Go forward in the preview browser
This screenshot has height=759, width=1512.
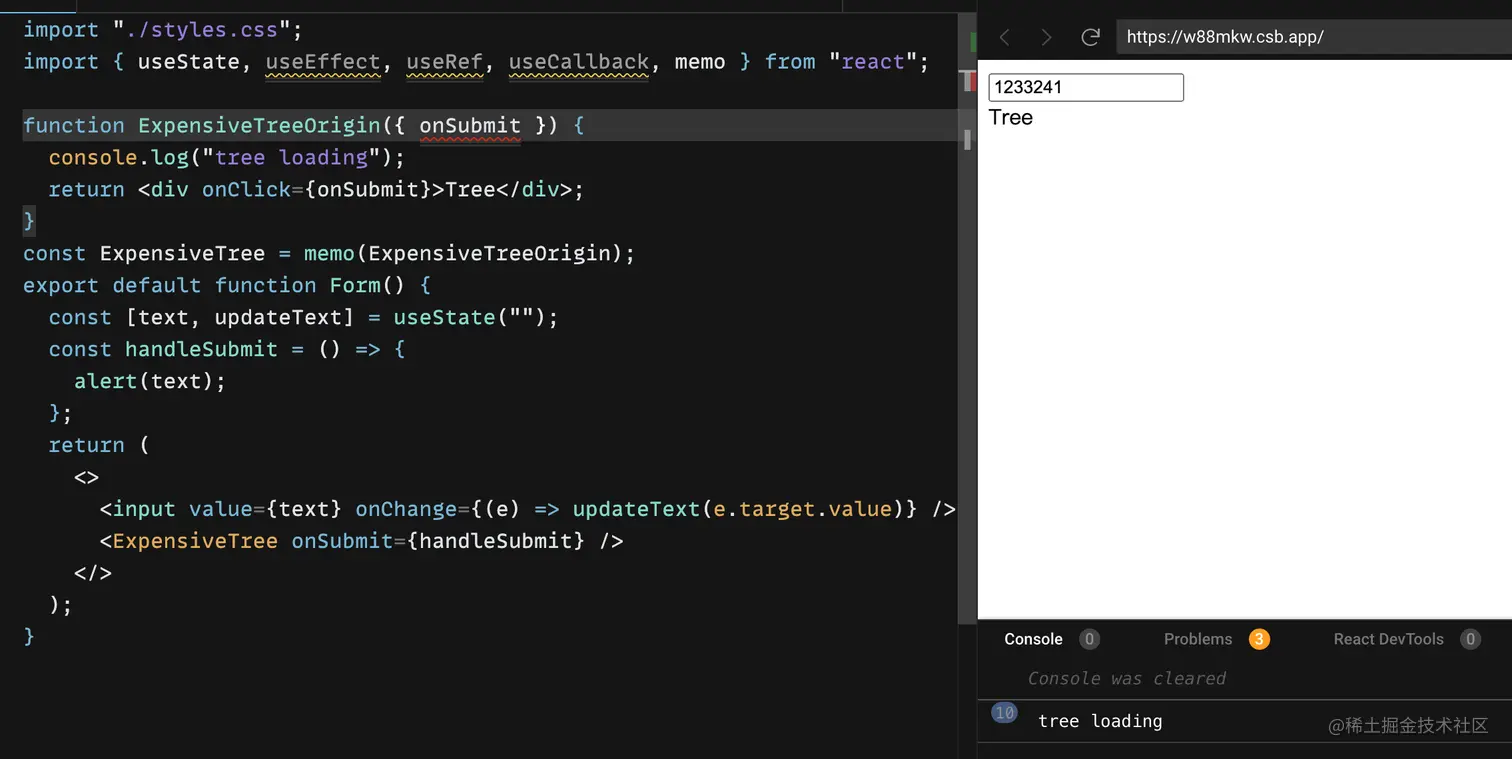click(1046, 37)
